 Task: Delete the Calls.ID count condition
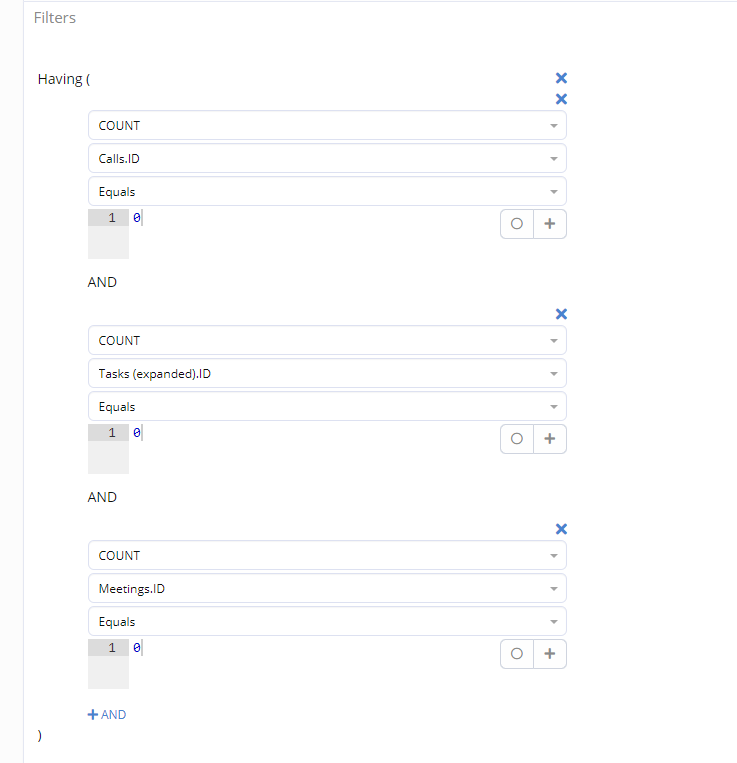coord(561,99)
